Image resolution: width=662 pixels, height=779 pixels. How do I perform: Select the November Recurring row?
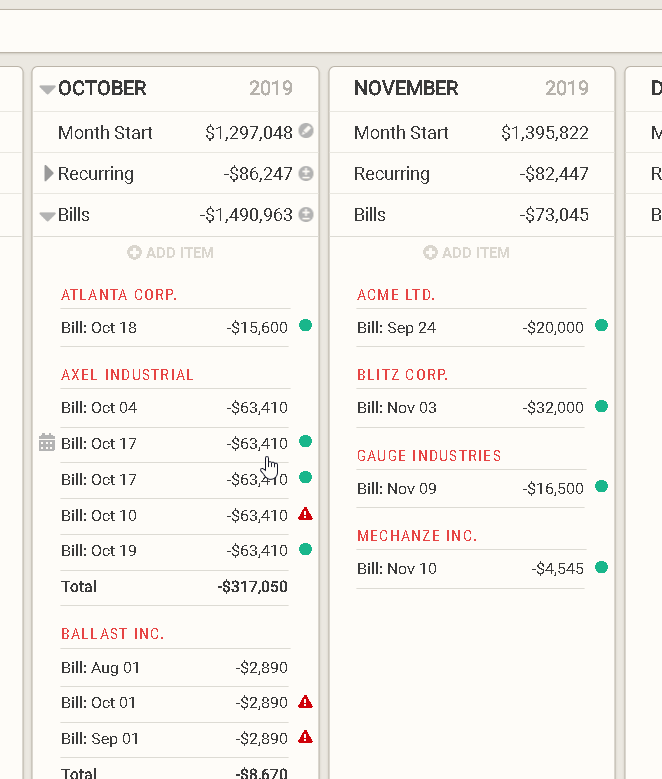[471, 174]
